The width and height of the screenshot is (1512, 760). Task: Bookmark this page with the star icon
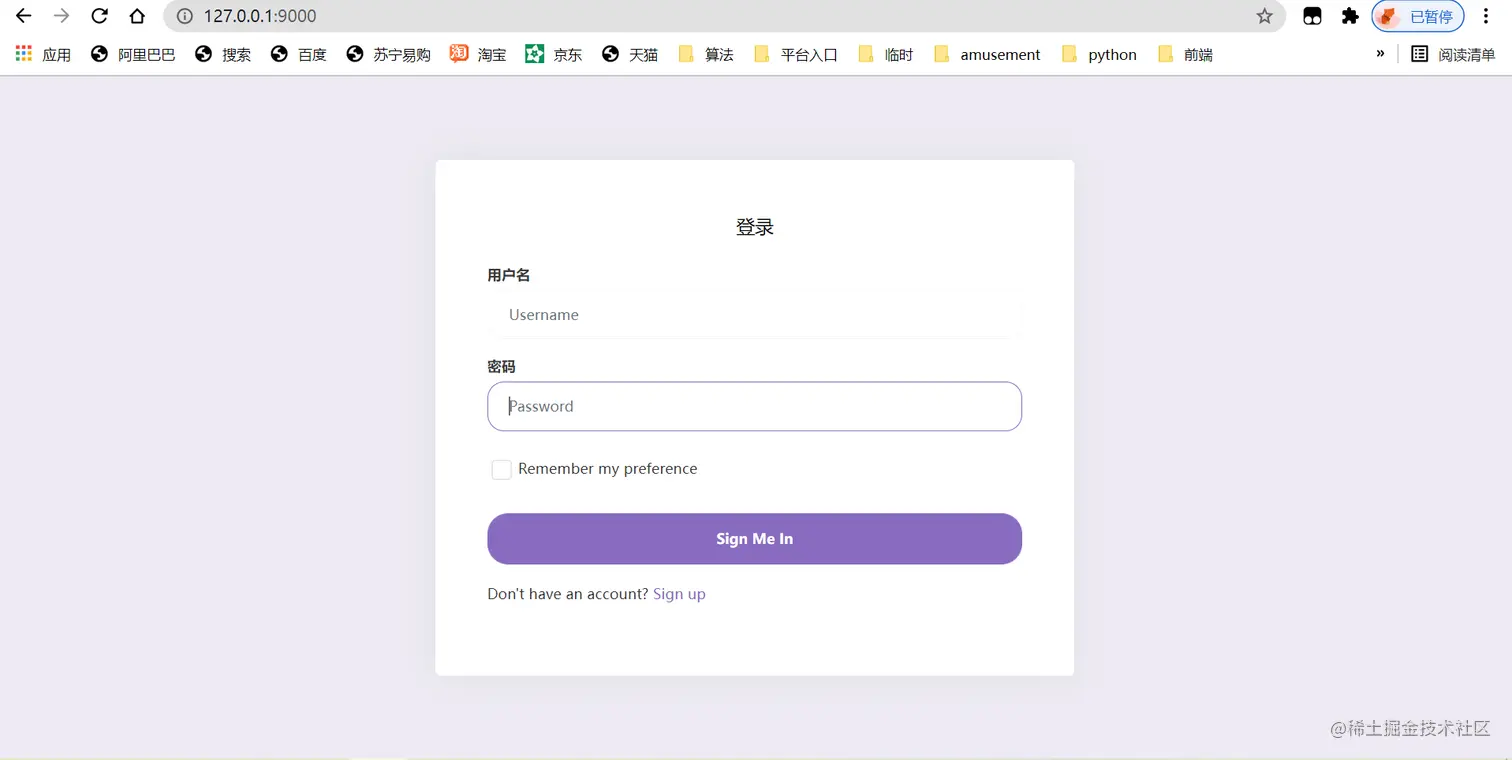pos(1265,16)
